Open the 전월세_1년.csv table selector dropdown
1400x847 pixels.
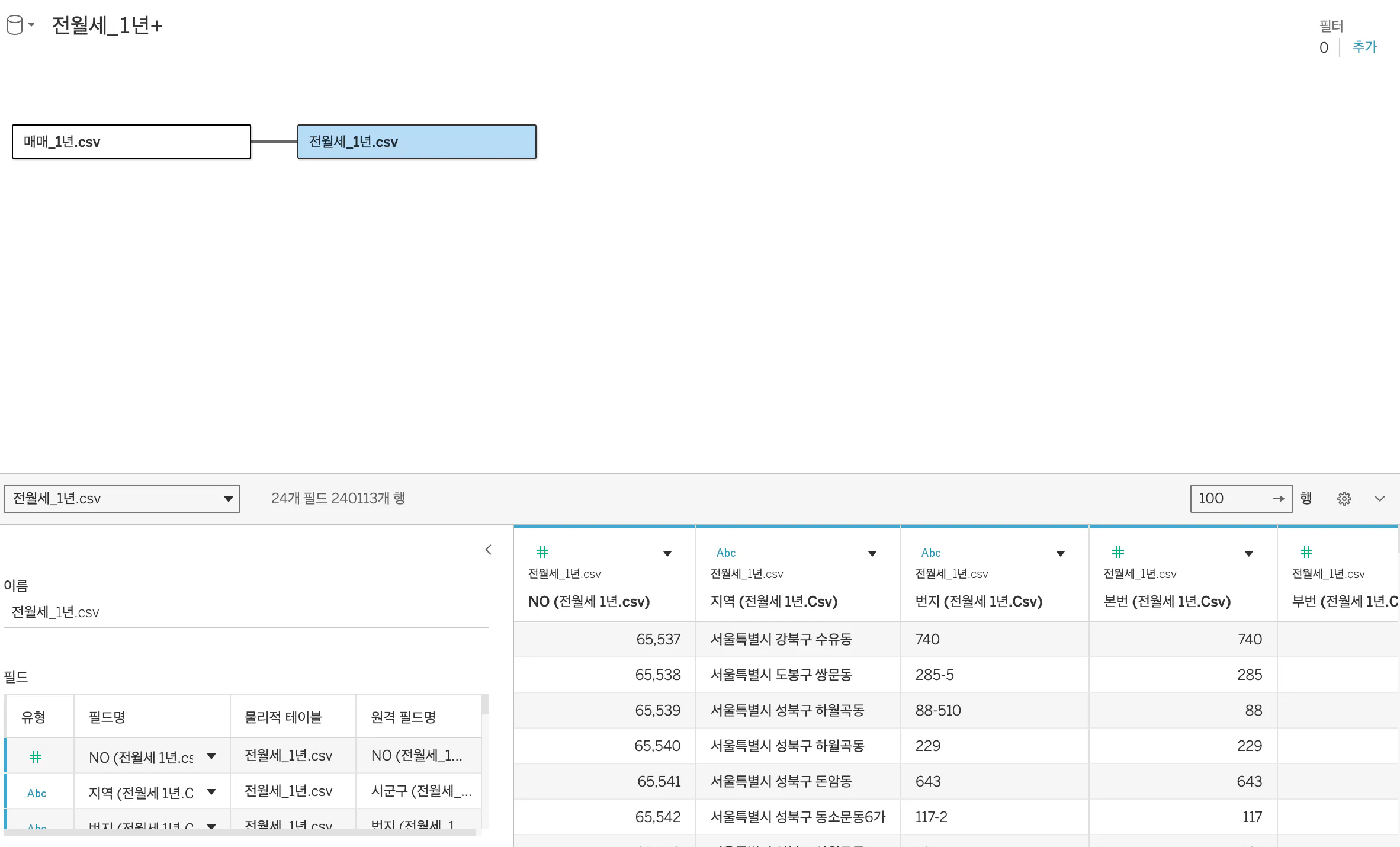pyautogui.click(x=122, y=499)
